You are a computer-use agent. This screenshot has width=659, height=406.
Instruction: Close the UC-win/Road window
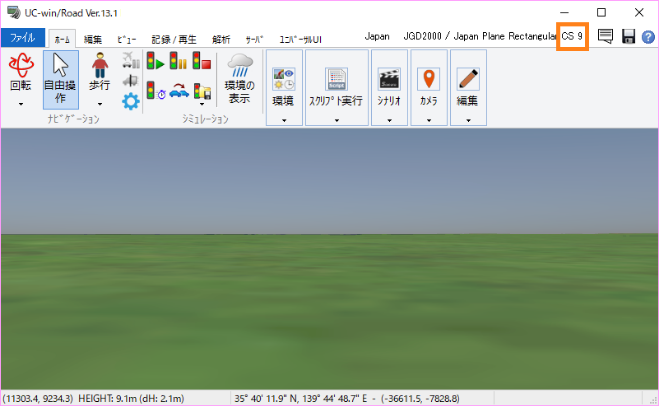(x=639, y=13)
